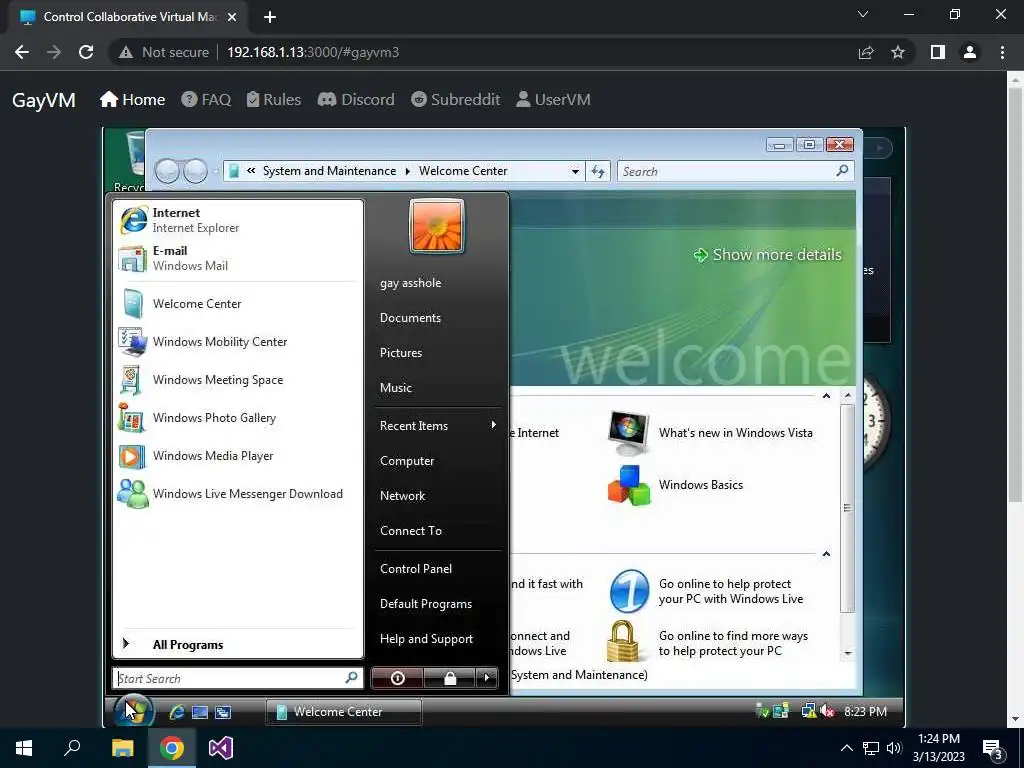The width and height of the screenshot is (1024, 768).
Task: Click the VM network tray icon
Action: click(x=809, y=711)
